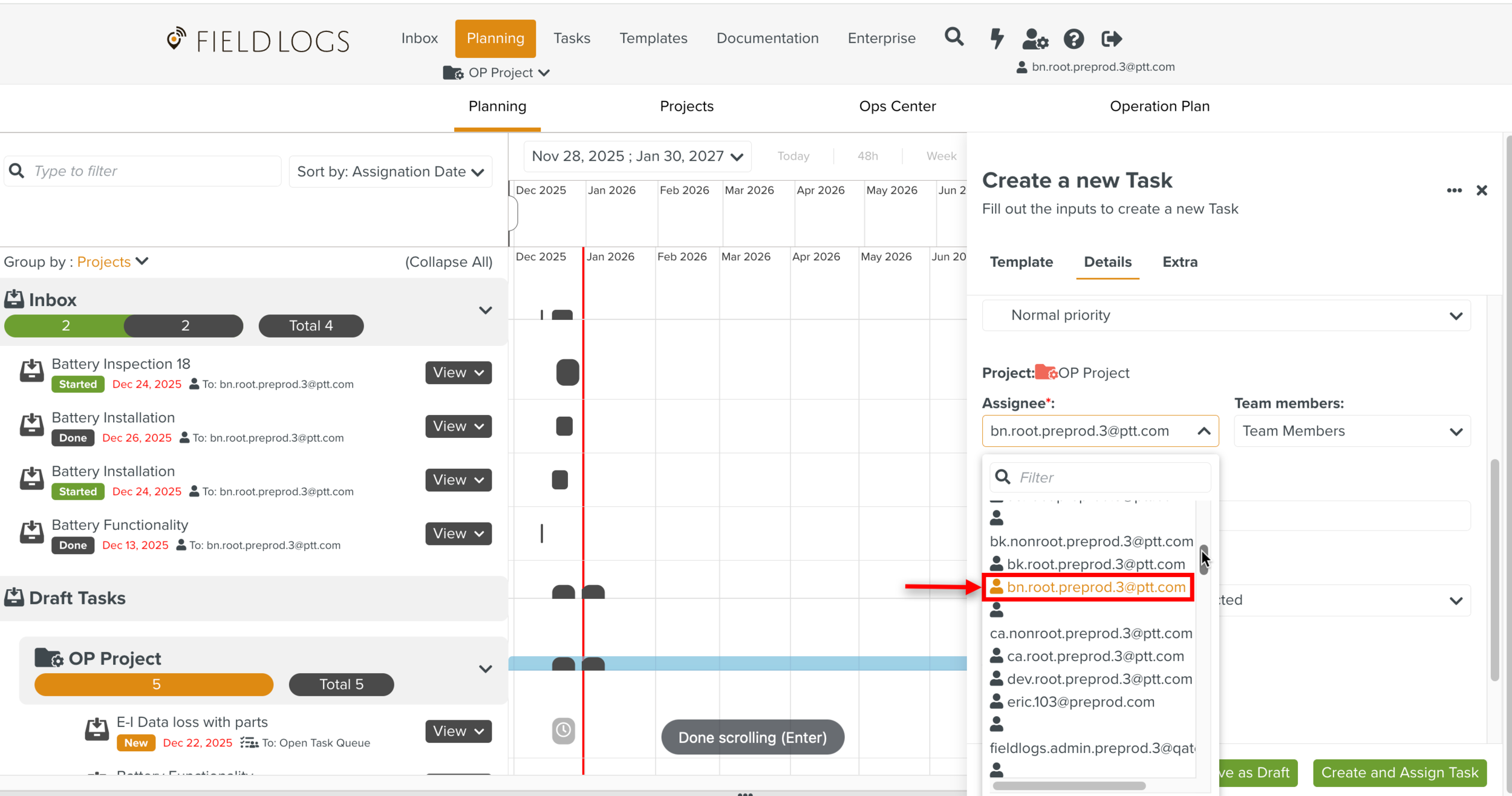Screen dimensions: 1512x796
Task: Click Create and Assign Task button
Action: click(1399, 772)
